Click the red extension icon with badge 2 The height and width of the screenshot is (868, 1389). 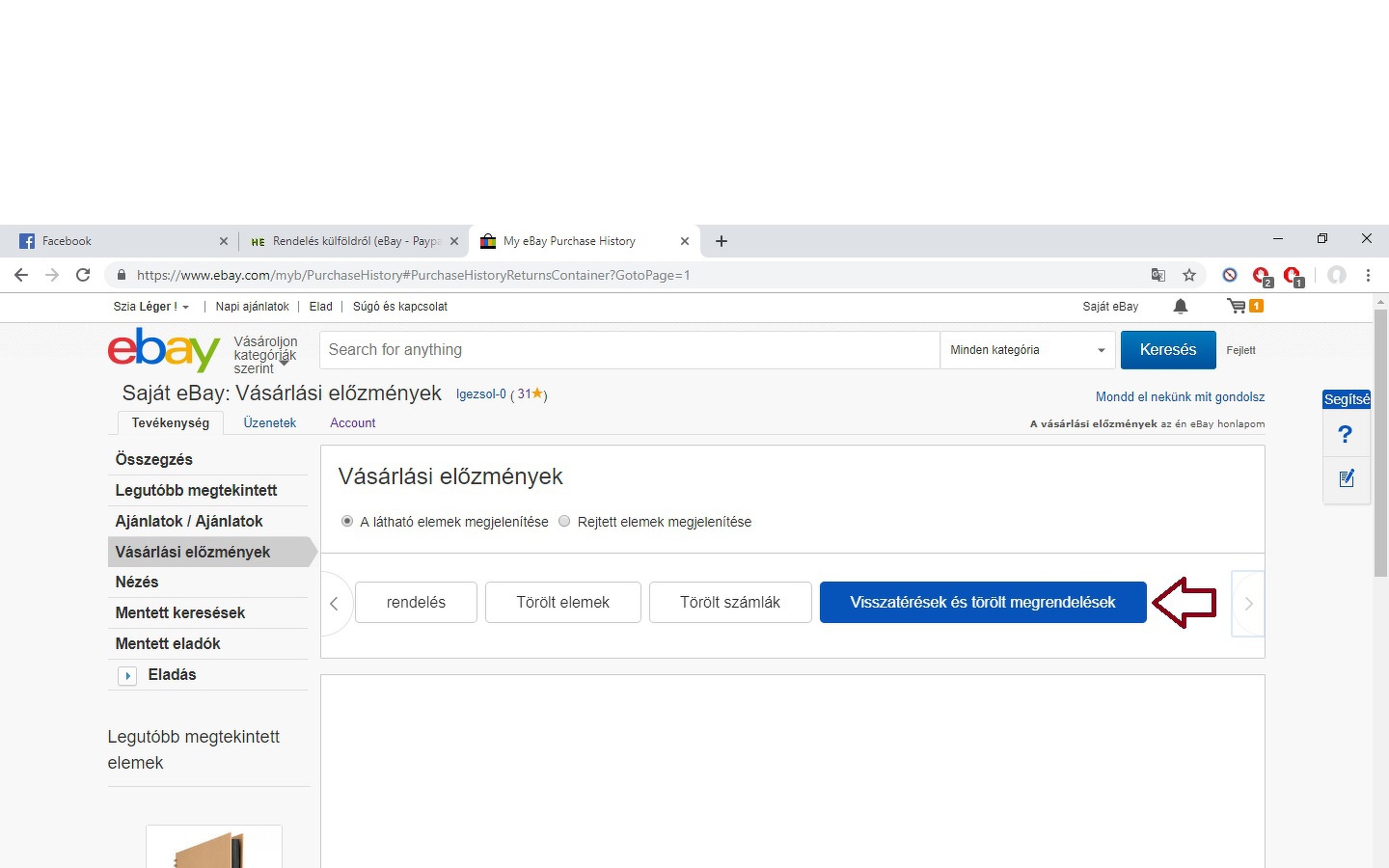click(x=1262, y=276)
